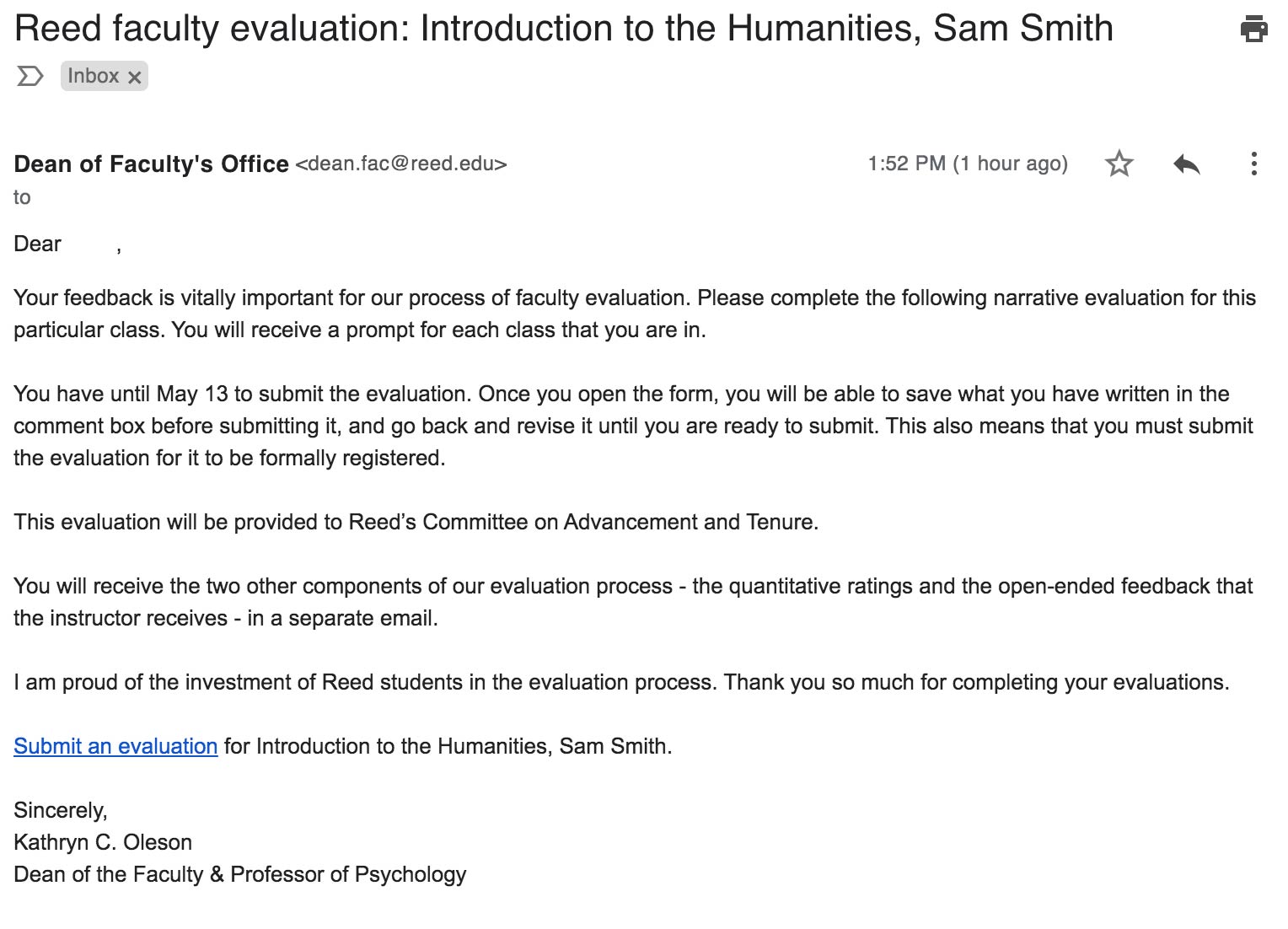Click the sender name Dean of Faculty's Office

(x=151, y=164)
